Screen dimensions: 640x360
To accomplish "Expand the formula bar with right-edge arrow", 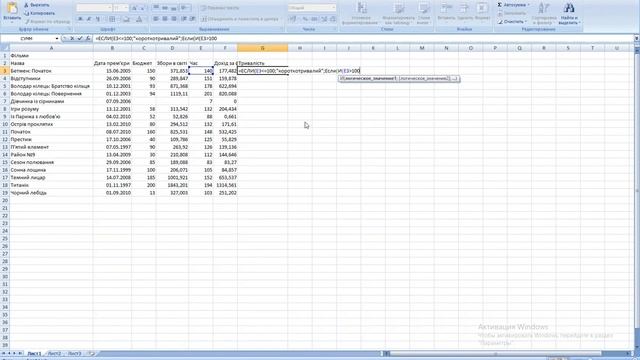I will (x=636, y=38).
